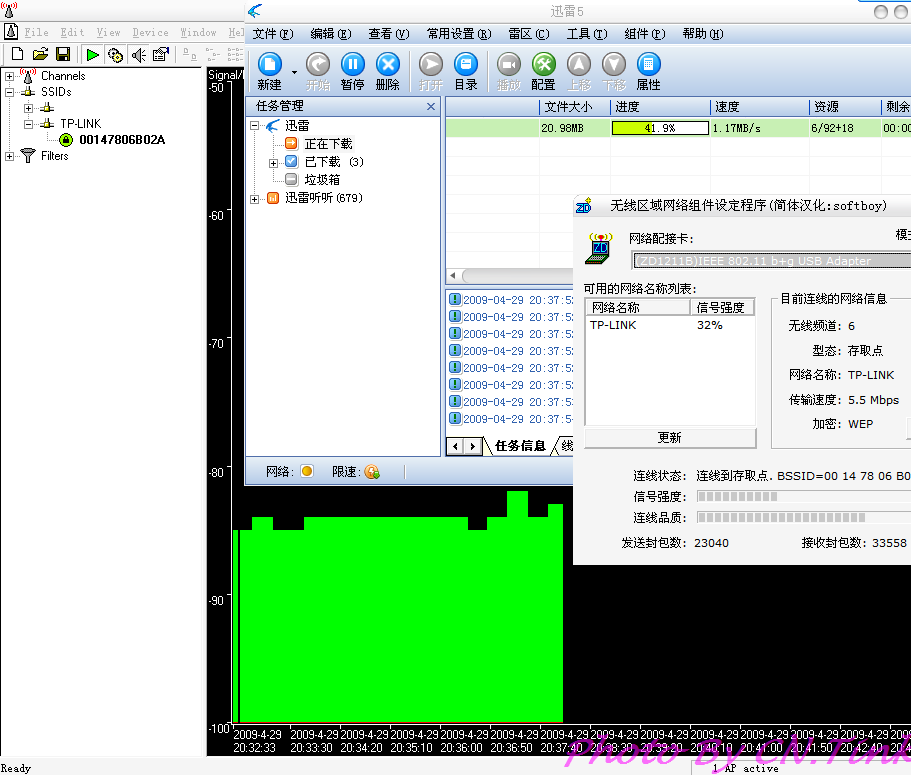Toggle auto-reconfigure gear icon in NetStumbler
This screenshot has width=911, height=775.
[115, 55]
